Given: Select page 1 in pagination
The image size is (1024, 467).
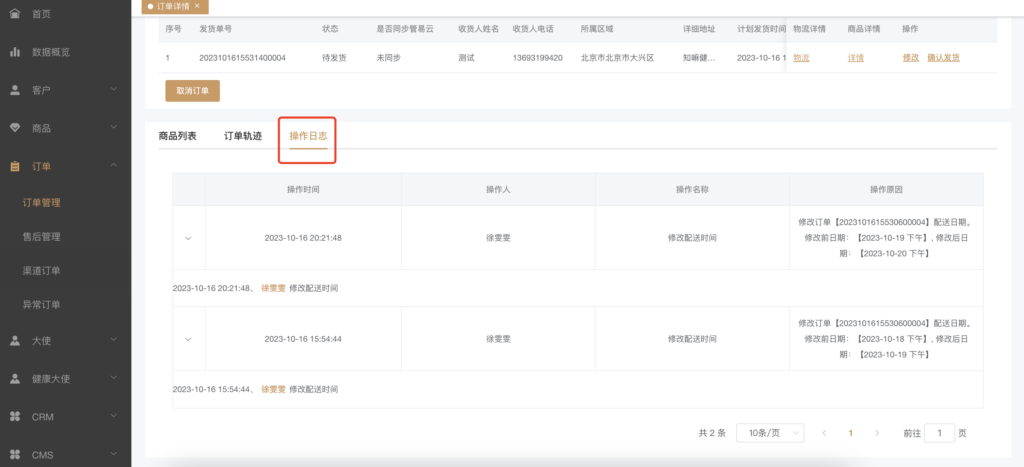Looking at the screenshot, I should [850, 433].
